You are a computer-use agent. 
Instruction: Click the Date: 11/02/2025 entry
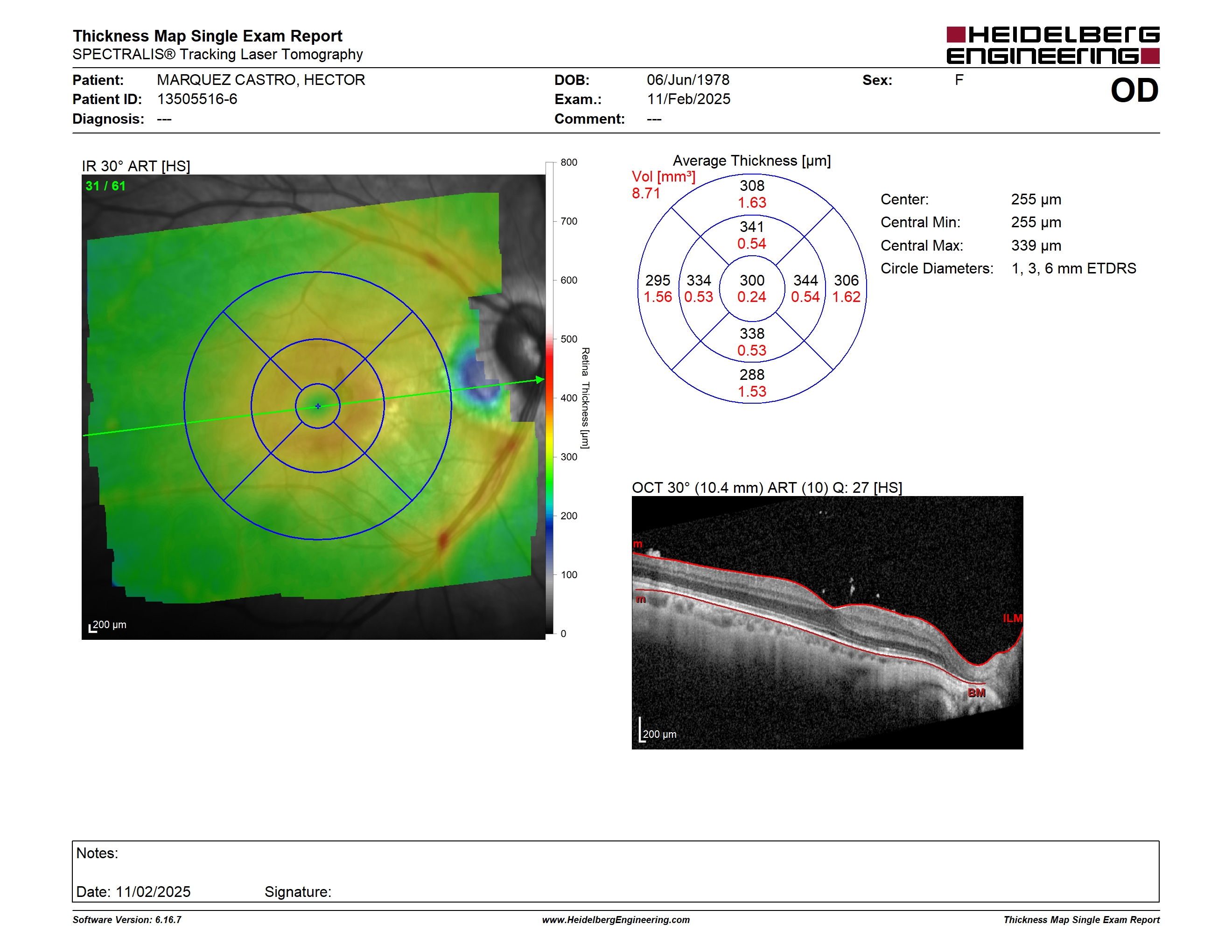[133, 892]
